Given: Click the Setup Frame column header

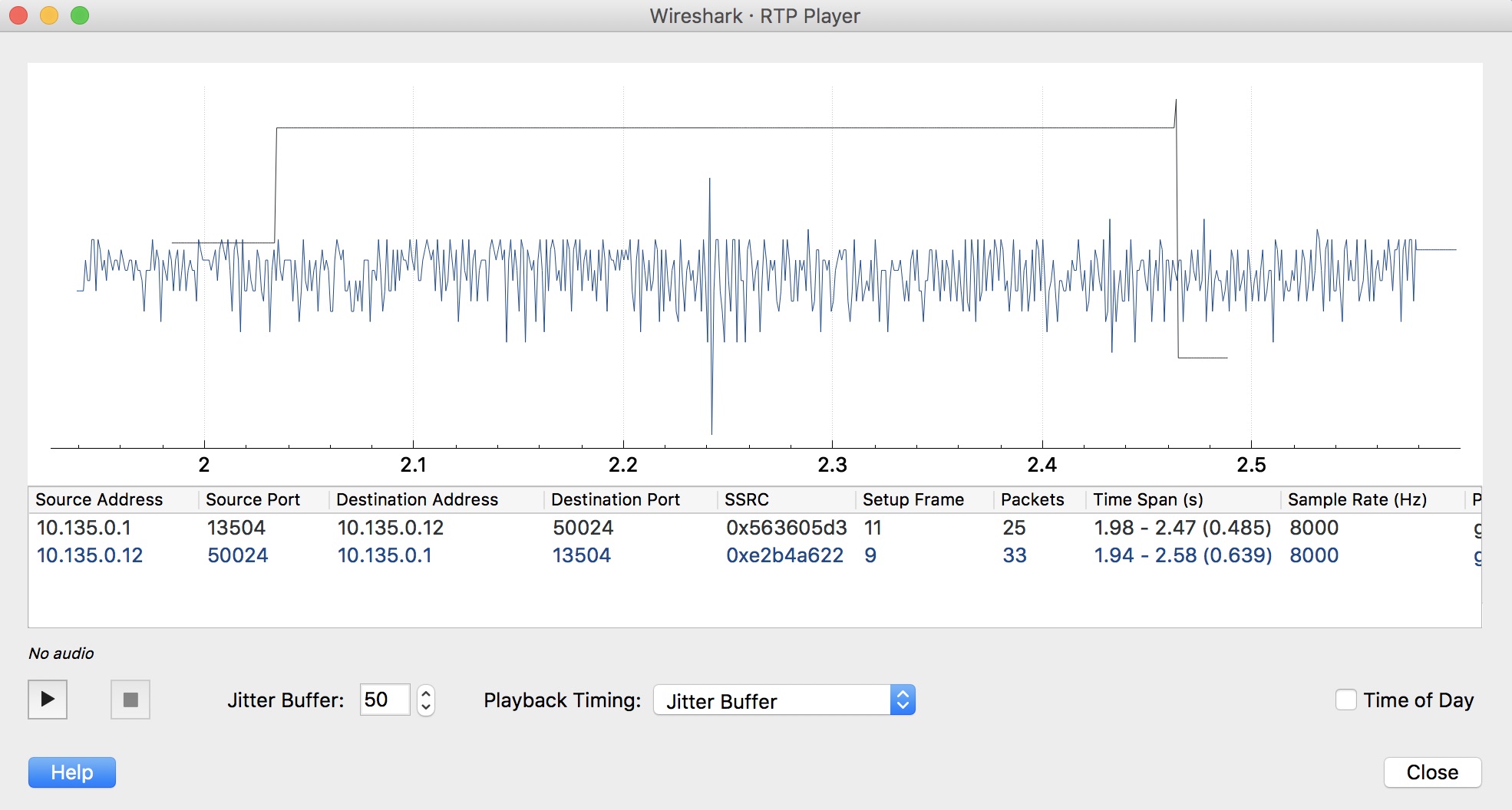Looking at the screenshot, I should [913, 499].
